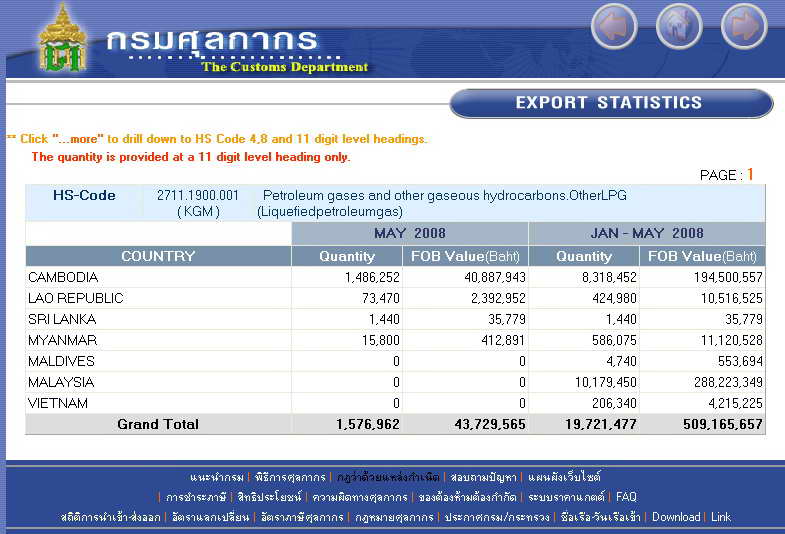Open the แนะนำกรม footer link

click(217, 477)
